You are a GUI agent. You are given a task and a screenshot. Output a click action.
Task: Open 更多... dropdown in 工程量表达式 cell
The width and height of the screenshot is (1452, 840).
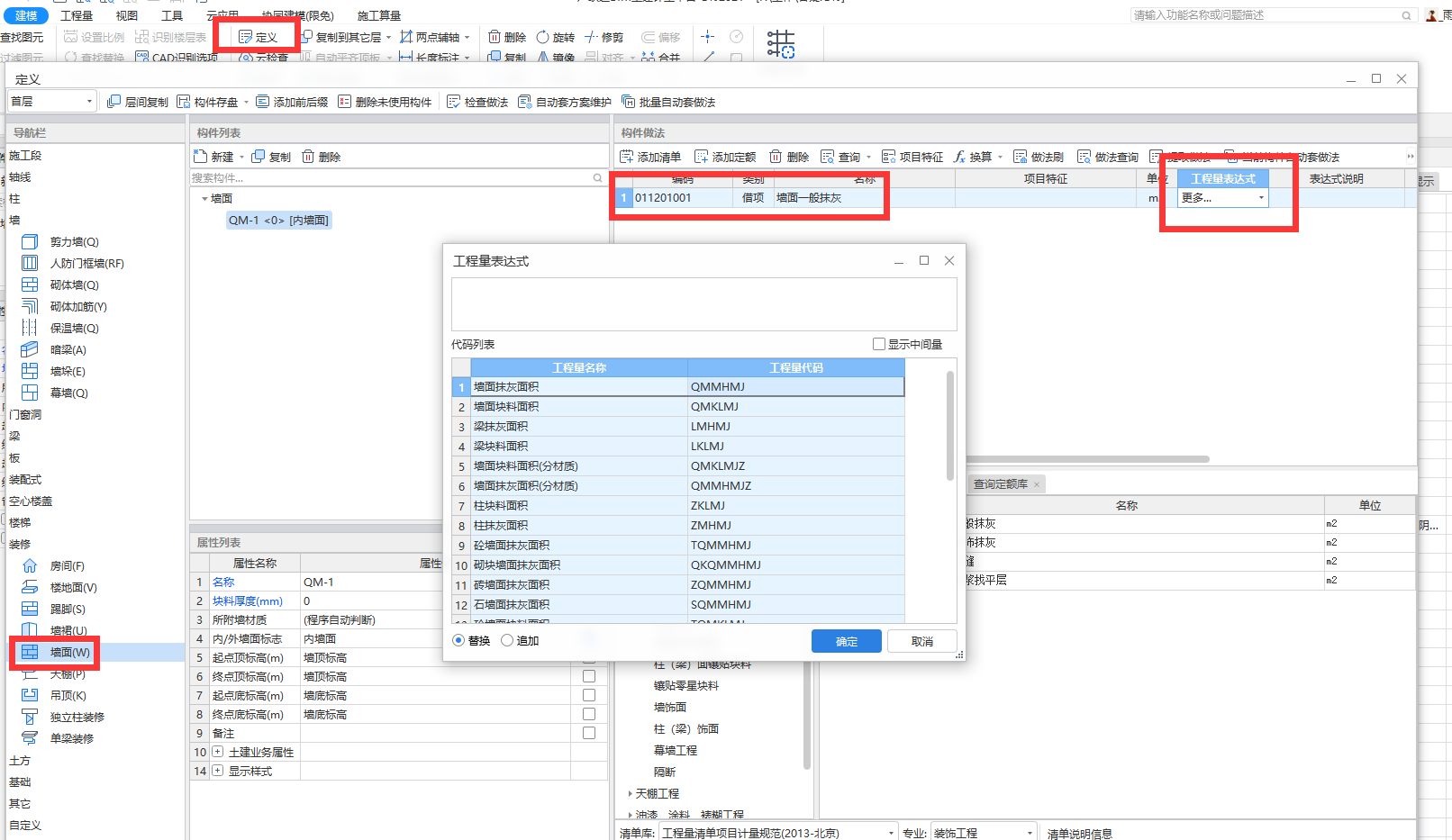[1261, 197]
